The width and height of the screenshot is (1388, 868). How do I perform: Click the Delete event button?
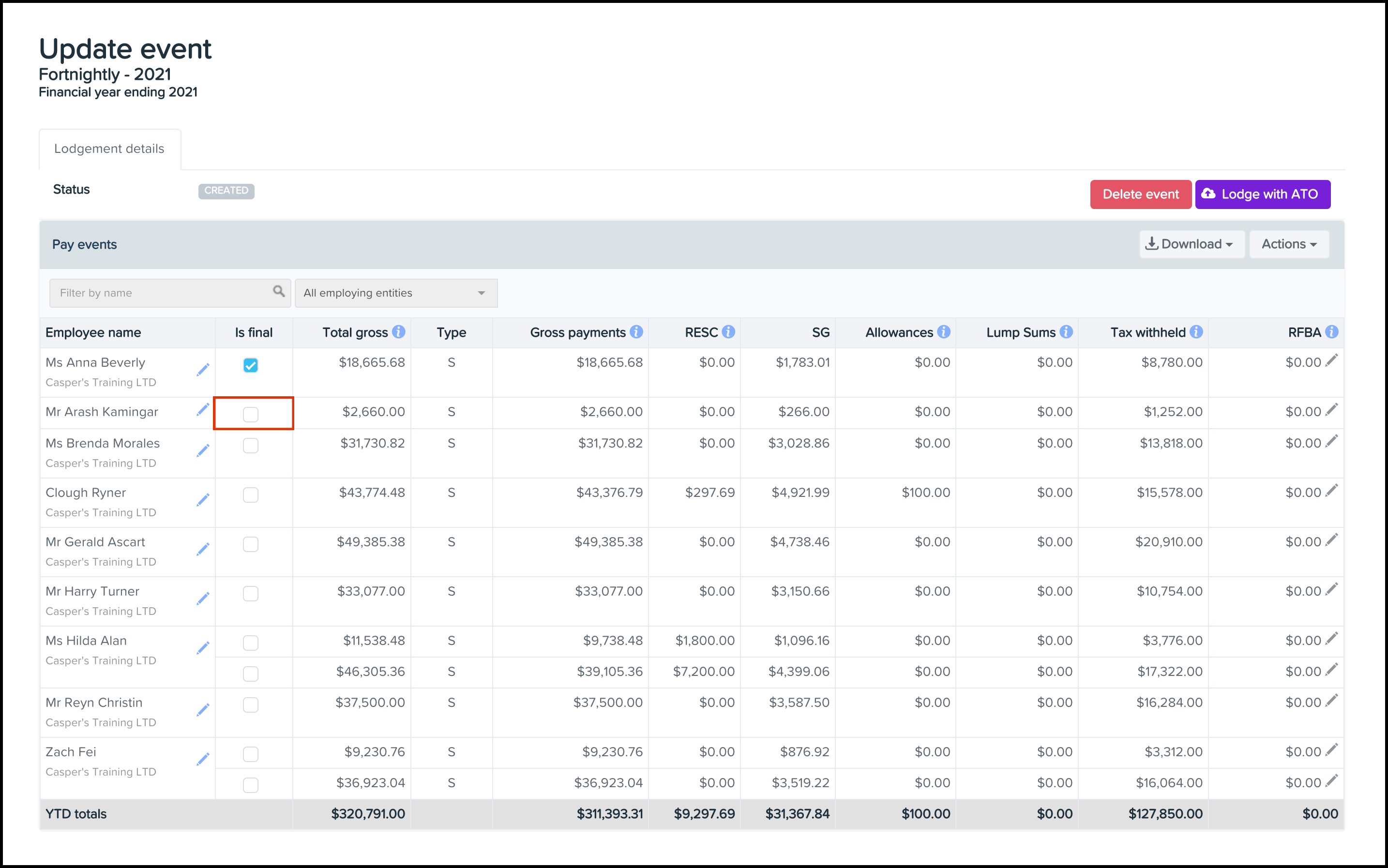pyautogui.click(x=1140, y=194)
